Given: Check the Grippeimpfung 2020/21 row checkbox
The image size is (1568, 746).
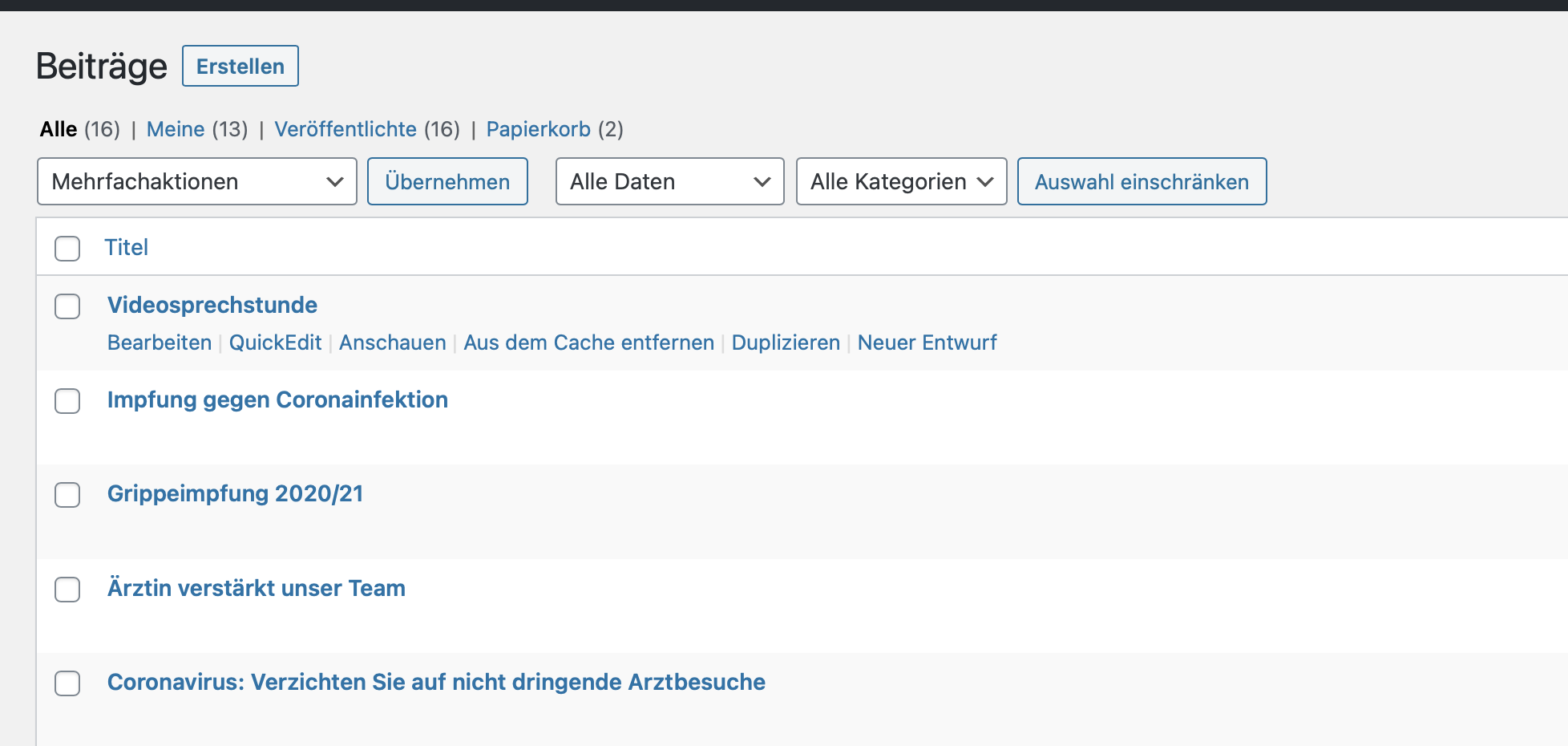Looking at the screenshot, I should click(67, 495).
